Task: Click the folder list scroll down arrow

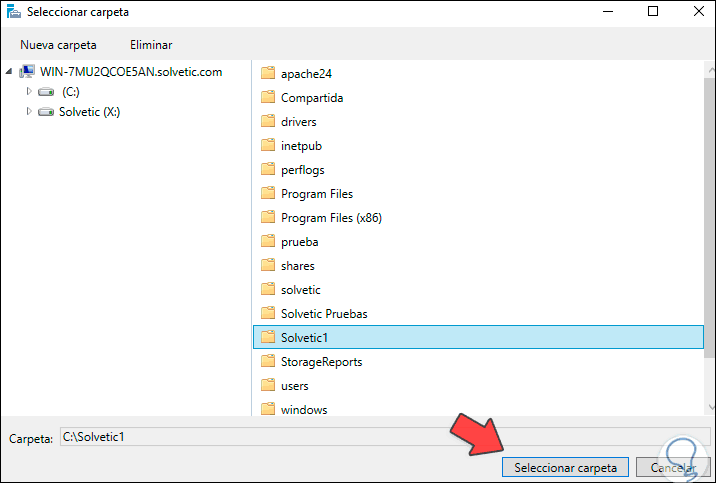Action: (x=711, y=406)
